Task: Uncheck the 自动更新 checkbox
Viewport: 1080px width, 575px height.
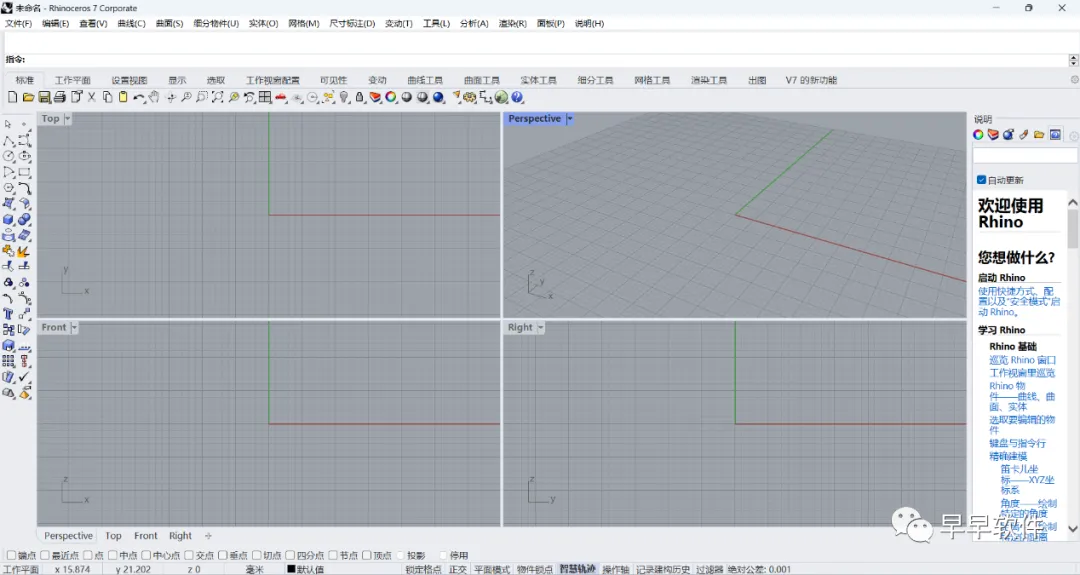Action: coord(982,180)
